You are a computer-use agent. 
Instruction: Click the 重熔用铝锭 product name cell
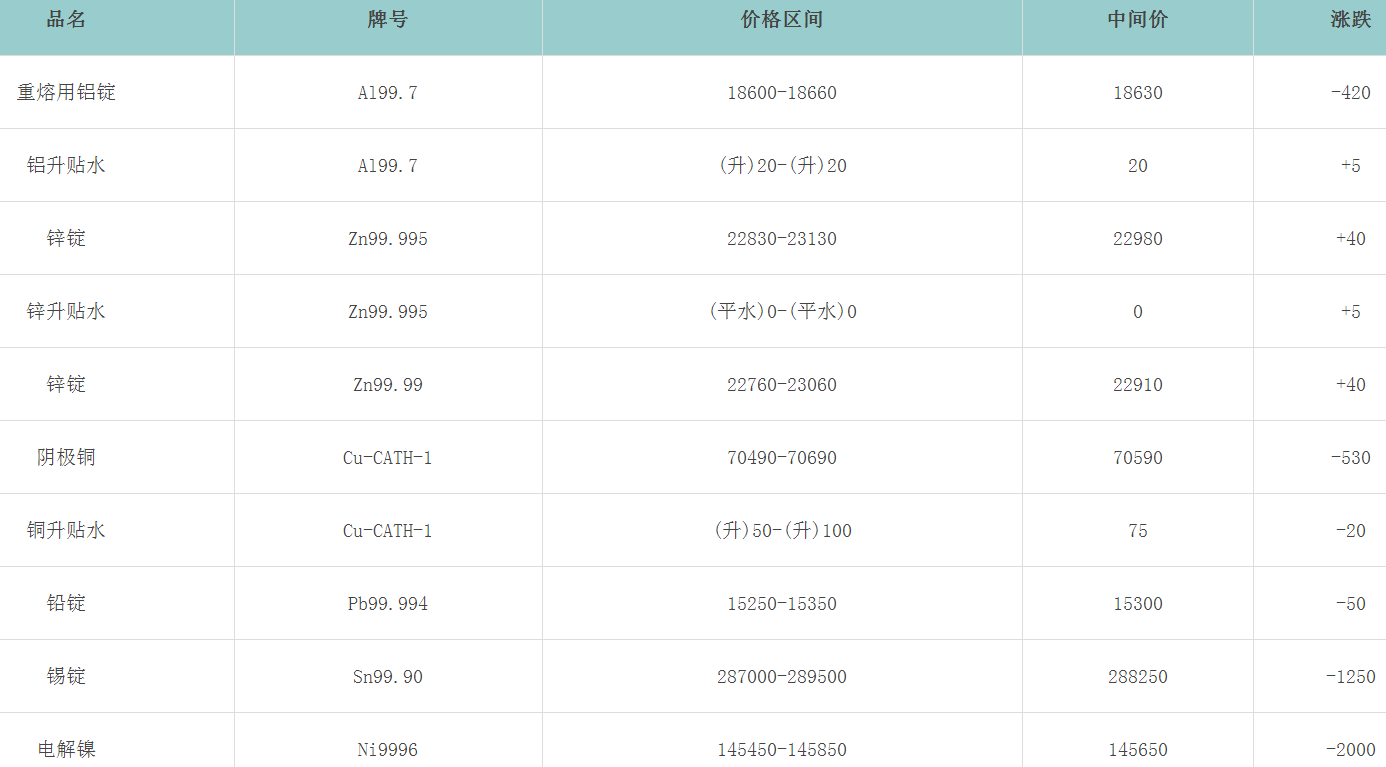click(x=66, y=92)
